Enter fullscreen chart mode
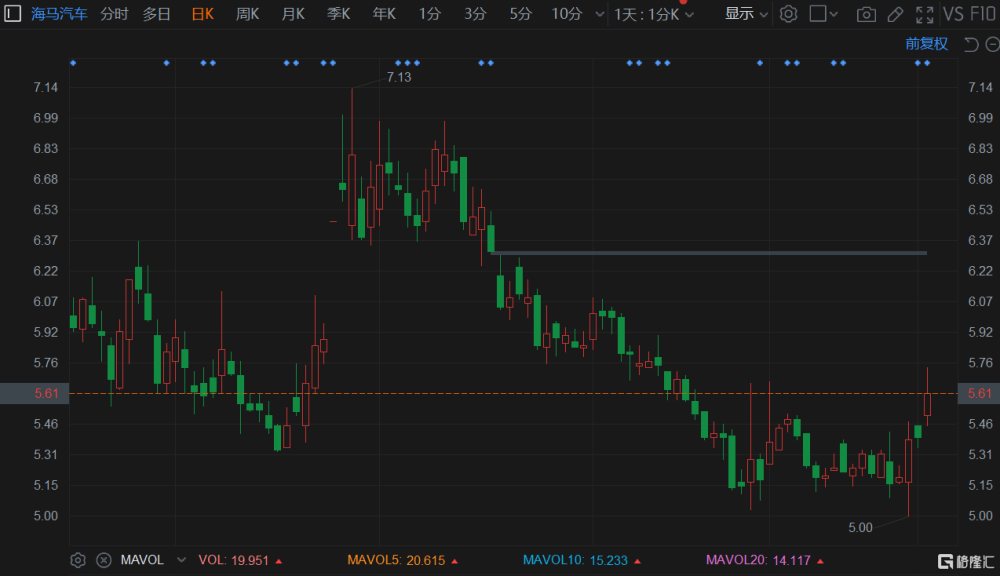The image size is (1000, 576). (x=924, y=14)
